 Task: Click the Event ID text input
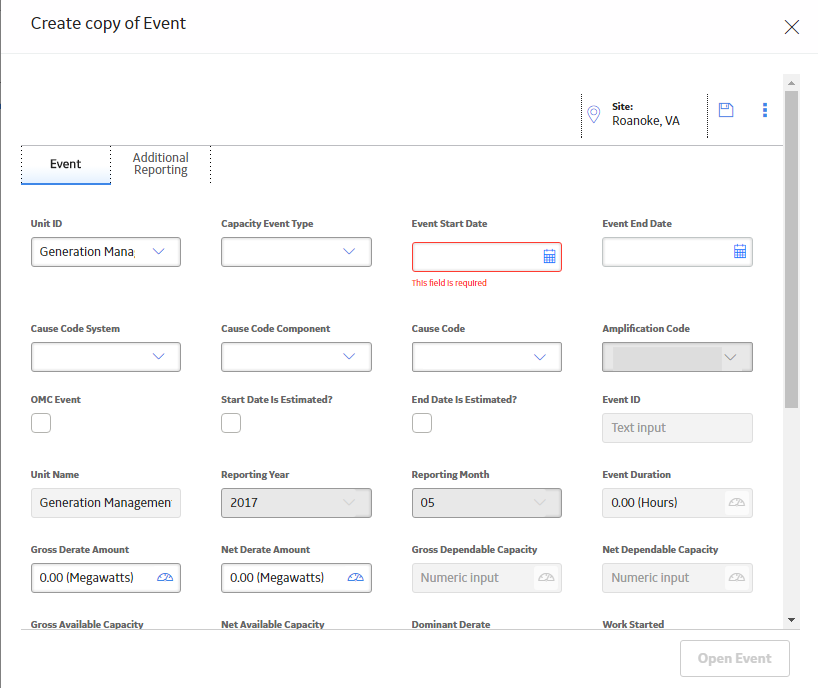coord(677,428)
